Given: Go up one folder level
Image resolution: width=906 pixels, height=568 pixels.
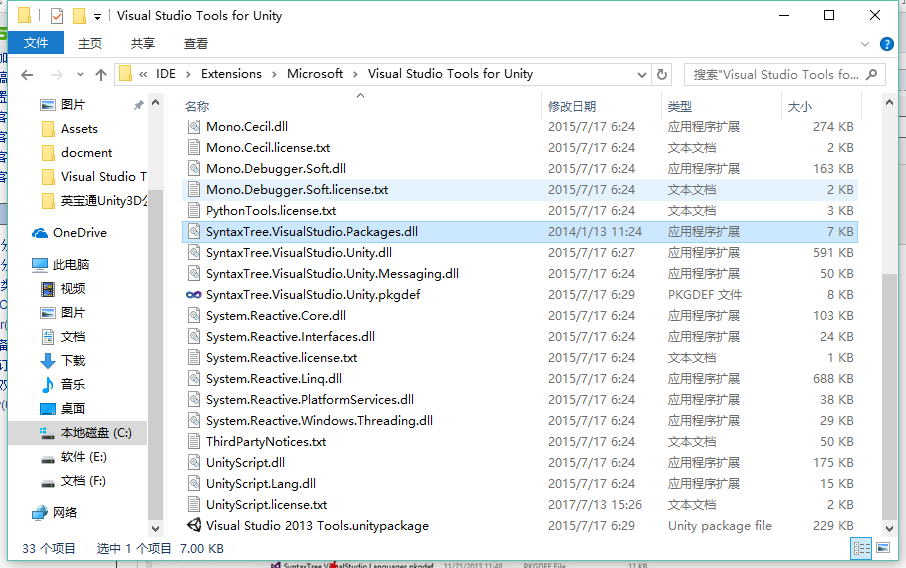Looking at the screenshot, I should tap(101, 75).
